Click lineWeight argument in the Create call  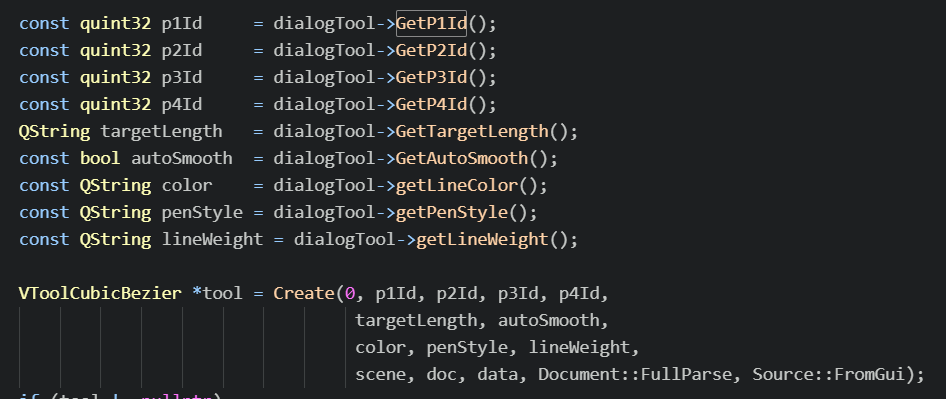pyautogui.click(x=580, y=348)
